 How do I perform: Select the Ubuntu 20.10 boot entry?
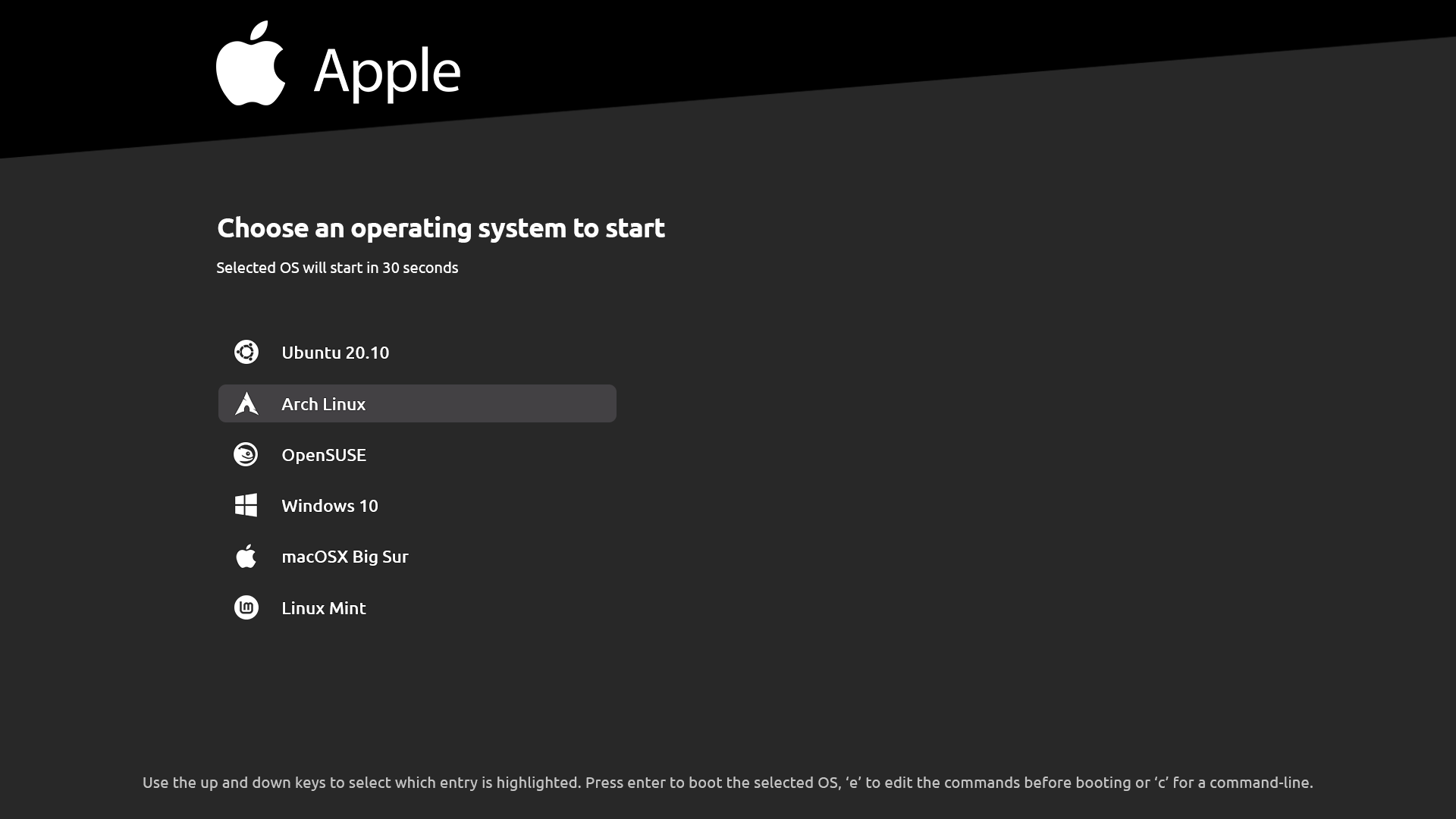[x=417, y=353]
